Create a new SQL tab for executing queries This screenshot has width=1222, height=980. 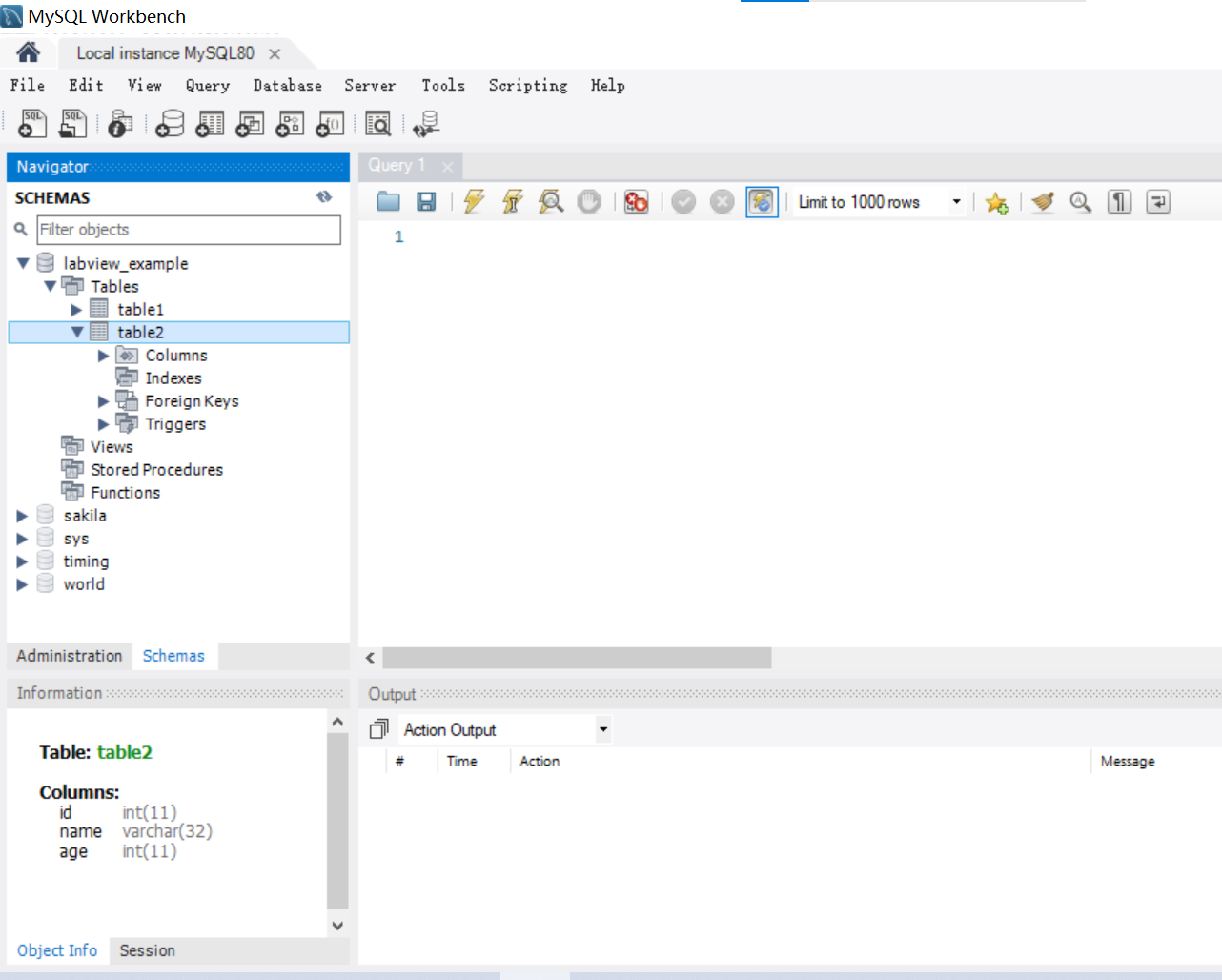point(31,122)
